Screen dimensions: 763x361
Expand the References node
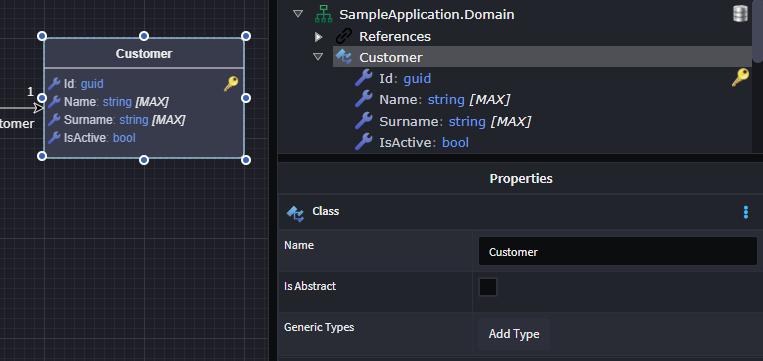coord(318,36)
